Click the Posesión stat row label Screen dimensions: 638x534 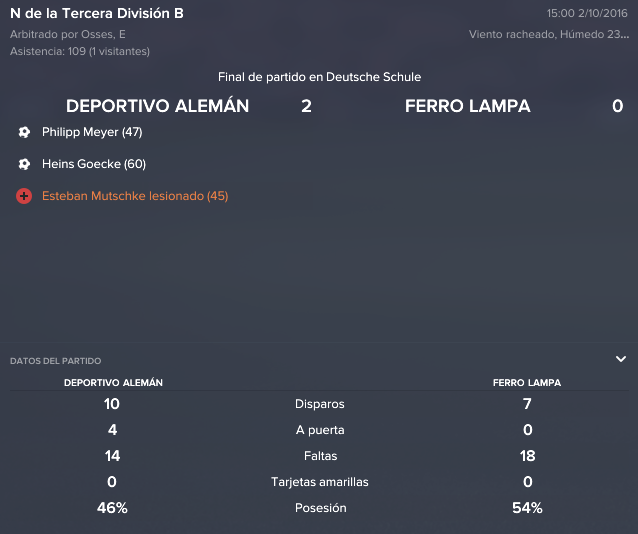pos(321,508)
